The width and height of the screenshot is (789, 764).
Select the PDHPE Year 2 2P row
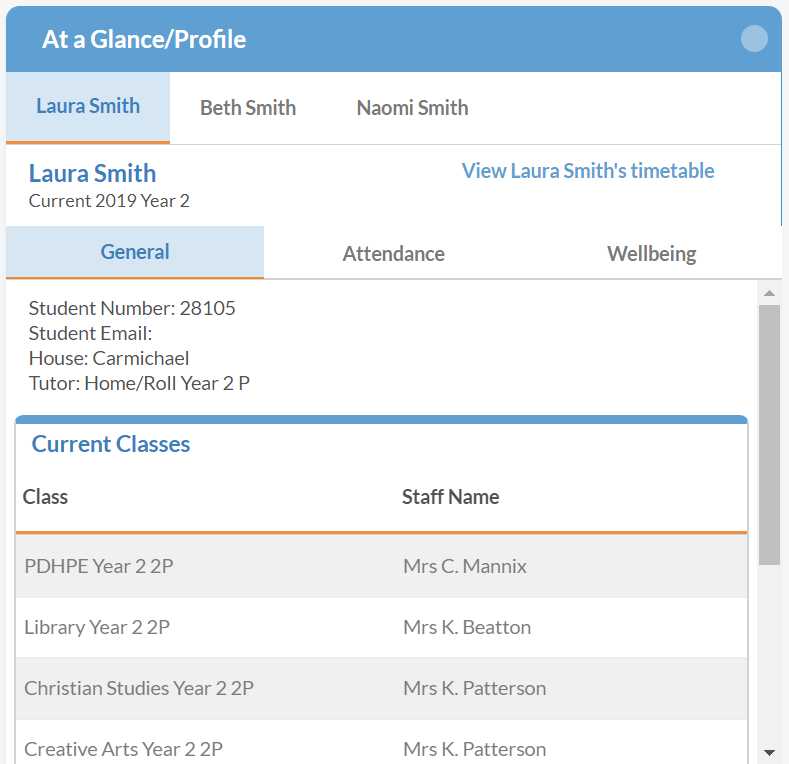(99, 566)
